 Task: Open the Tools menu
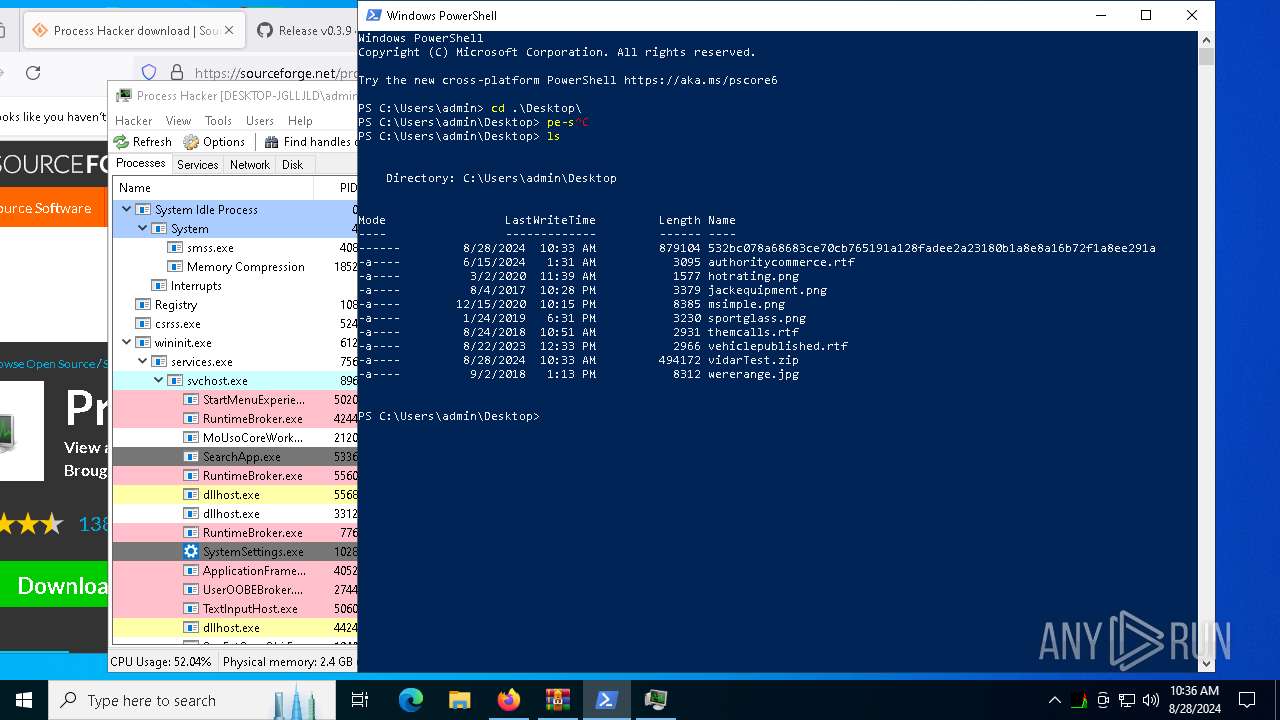pyautogui.click(x=218, y=120)
